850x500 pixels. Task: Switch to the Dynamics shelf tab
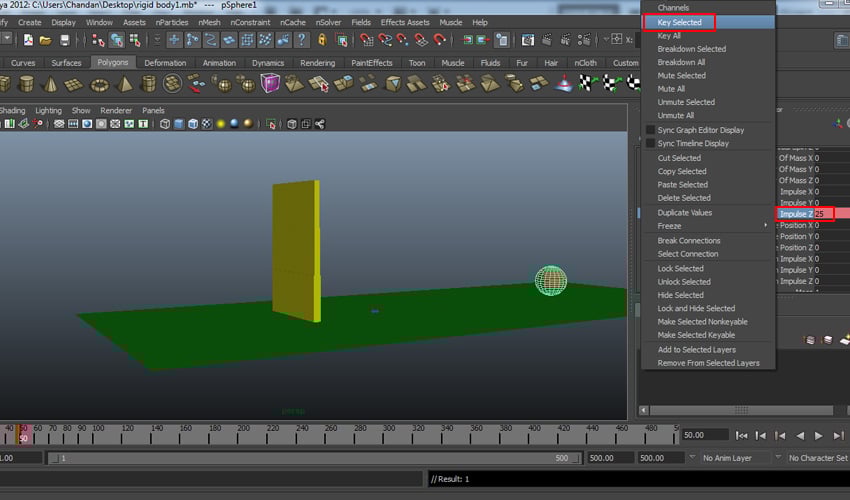(x=268, y=63)
